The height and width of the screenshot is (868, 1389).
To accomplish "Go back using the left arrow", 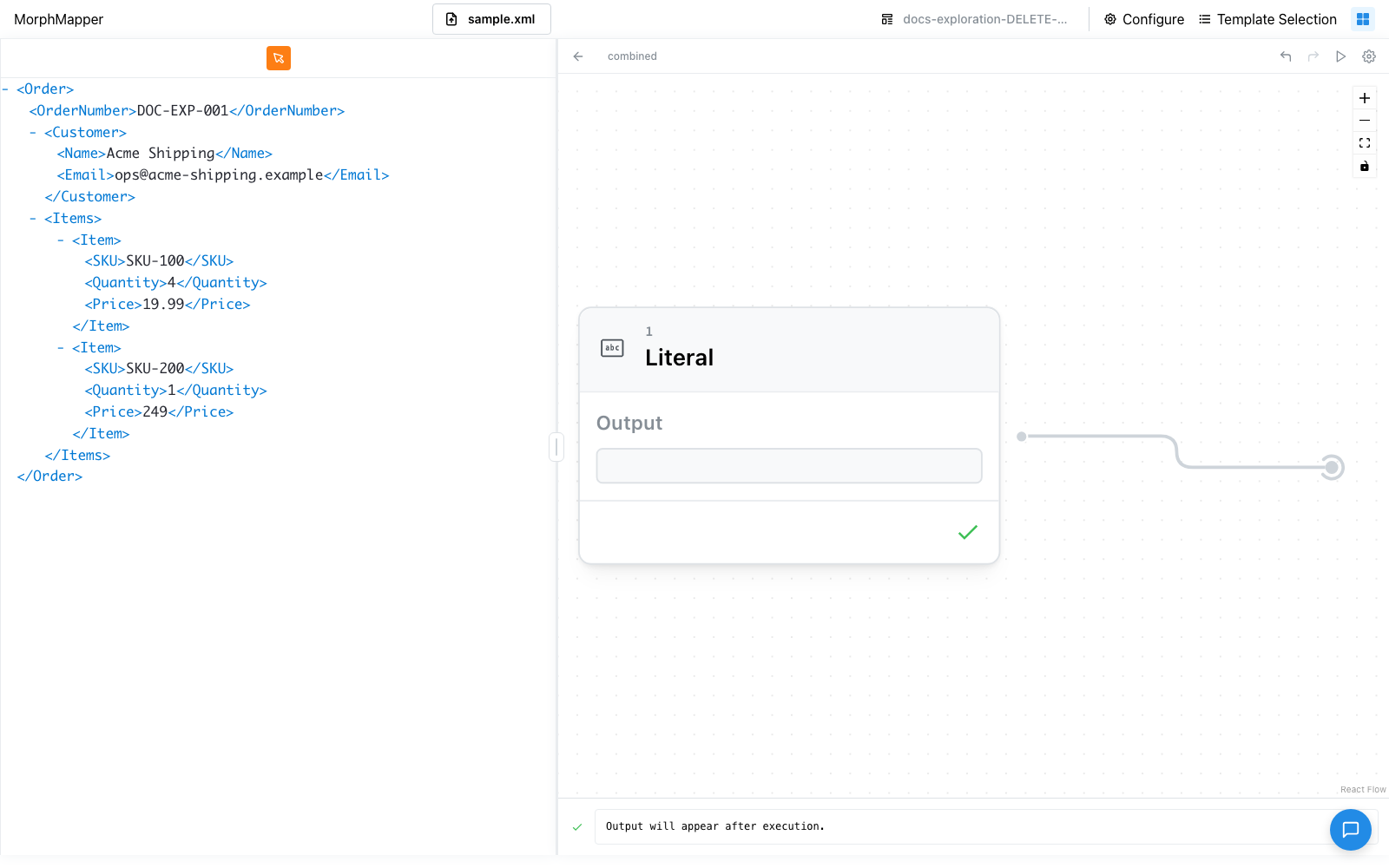I will pos(578,56).
